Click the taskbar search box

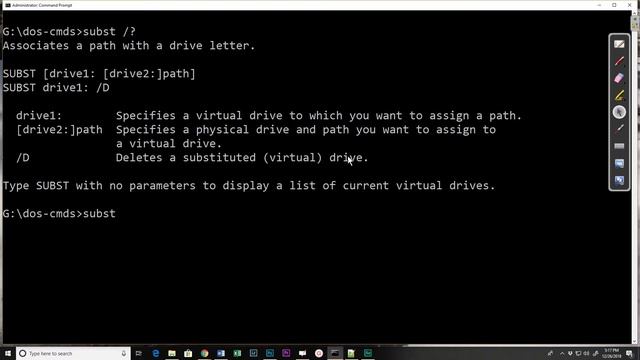[x=73, y=353]
